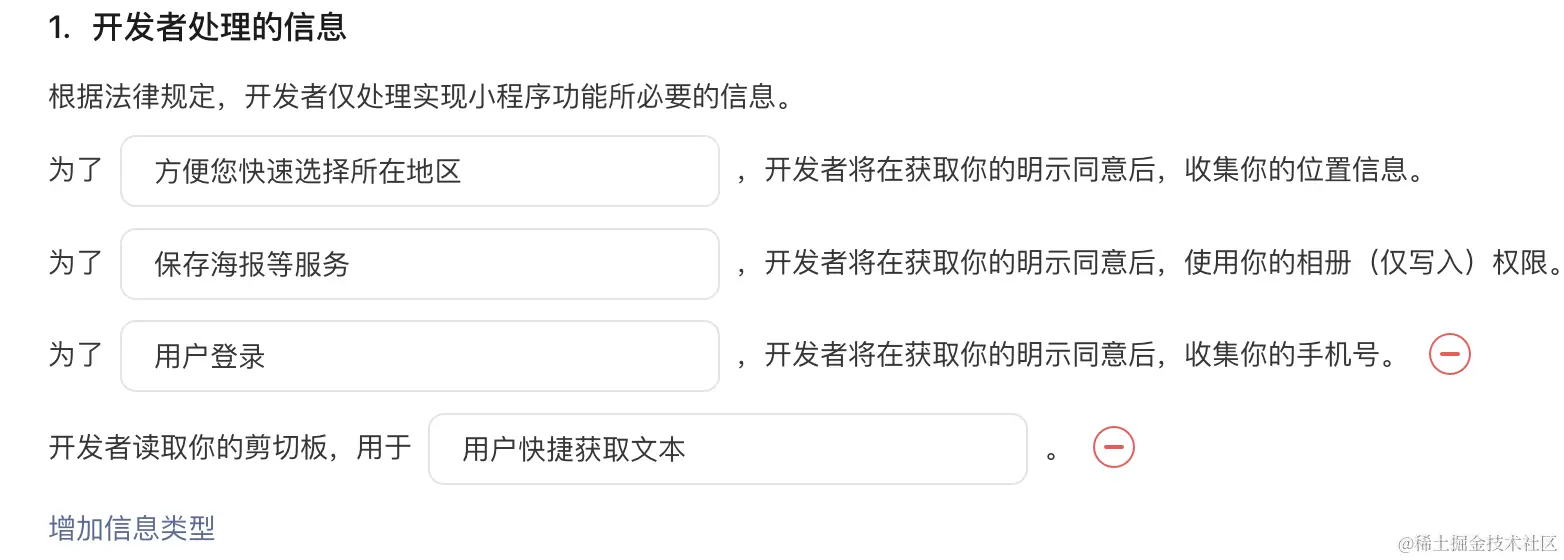Click the text 开发者读取你的剪切板，用于

point(230,449)
